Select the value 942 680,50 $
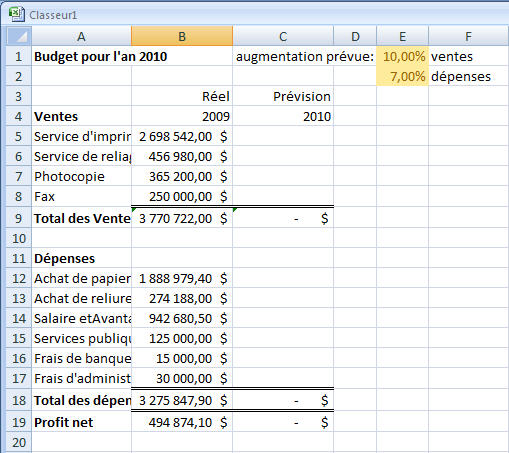 click(182, 318)
